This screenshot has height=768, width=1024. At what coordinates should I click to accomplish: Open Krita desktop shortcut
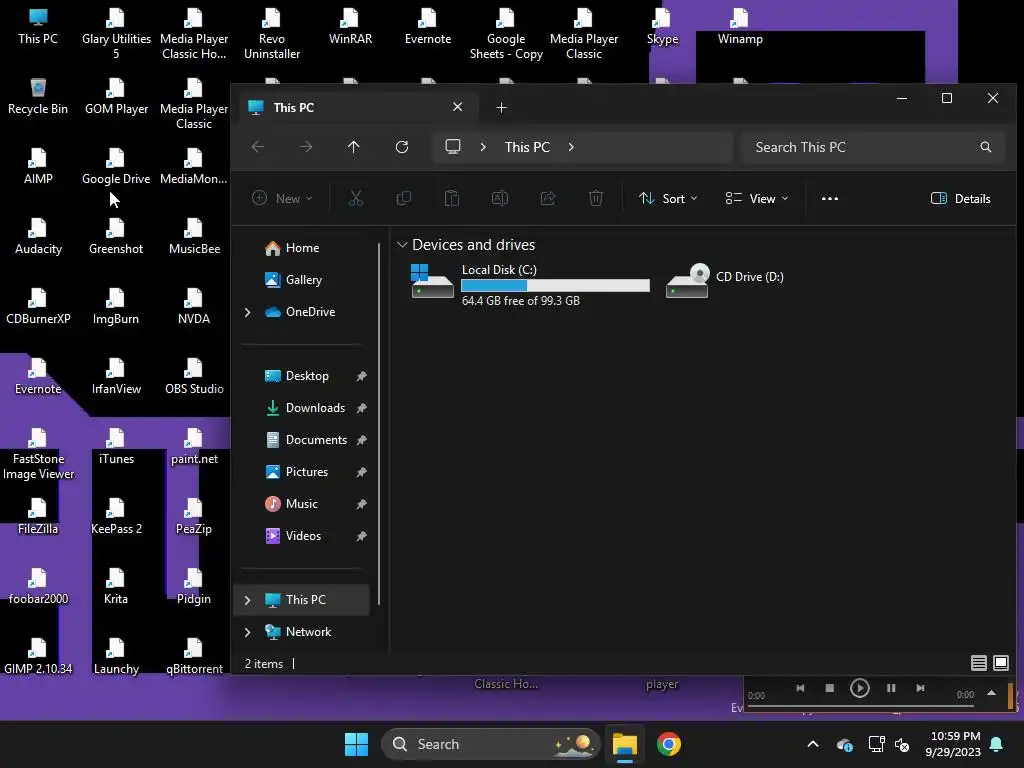coord(116,586)
